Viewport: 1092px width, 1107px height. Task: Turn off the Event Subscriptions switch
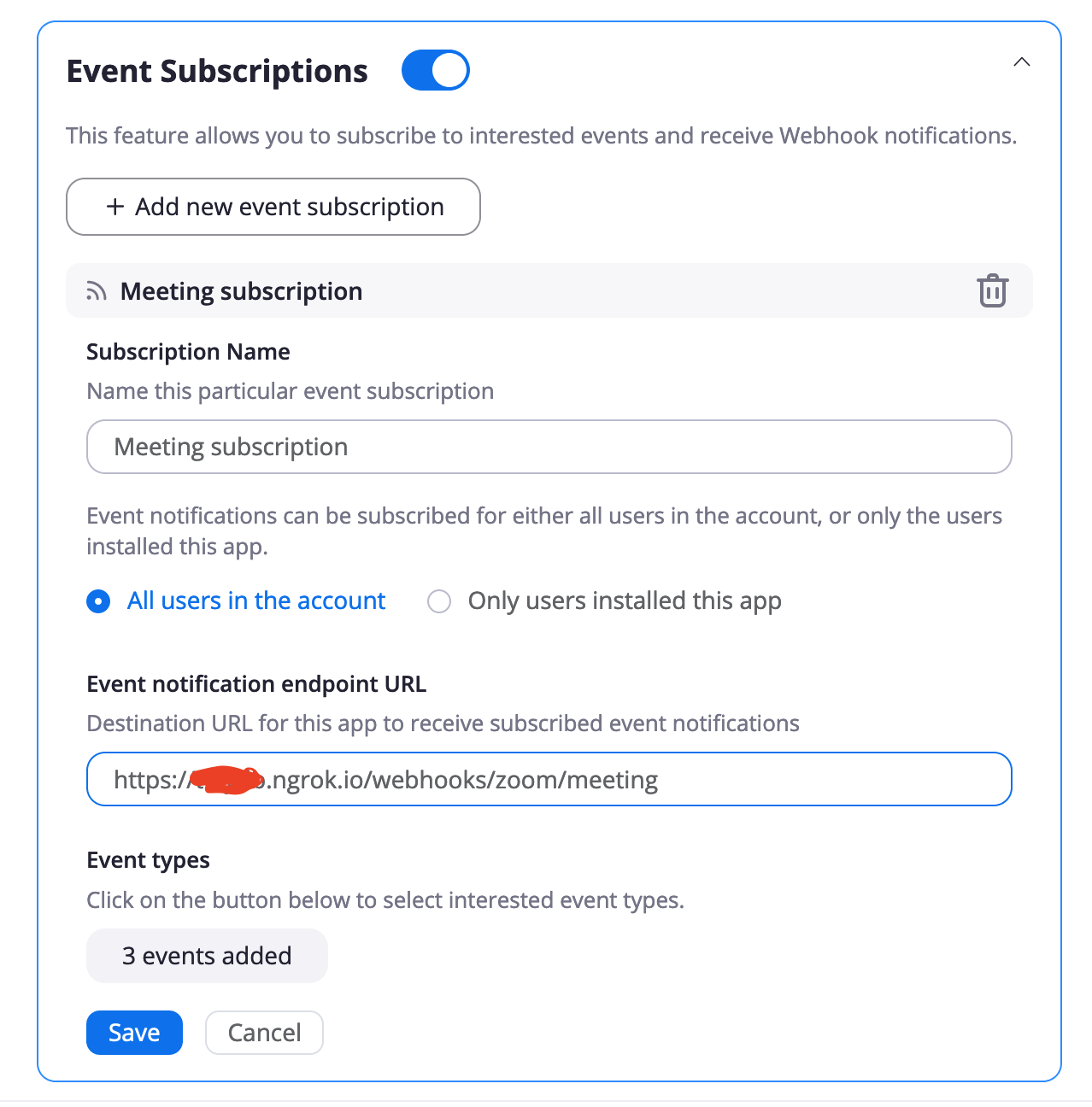[435, 70]
